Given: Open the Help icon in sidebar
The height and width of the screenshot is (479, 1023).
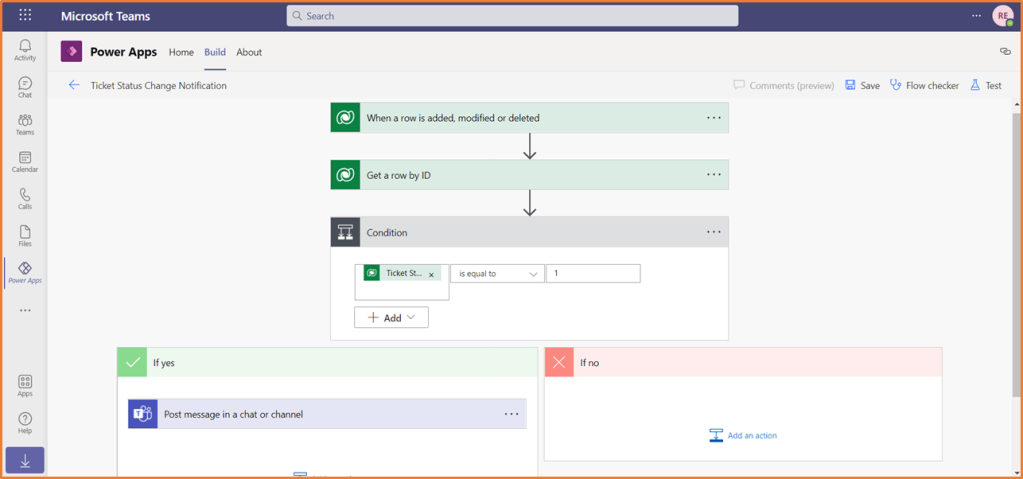Looking at the screenshot, I should click(25, 423).
